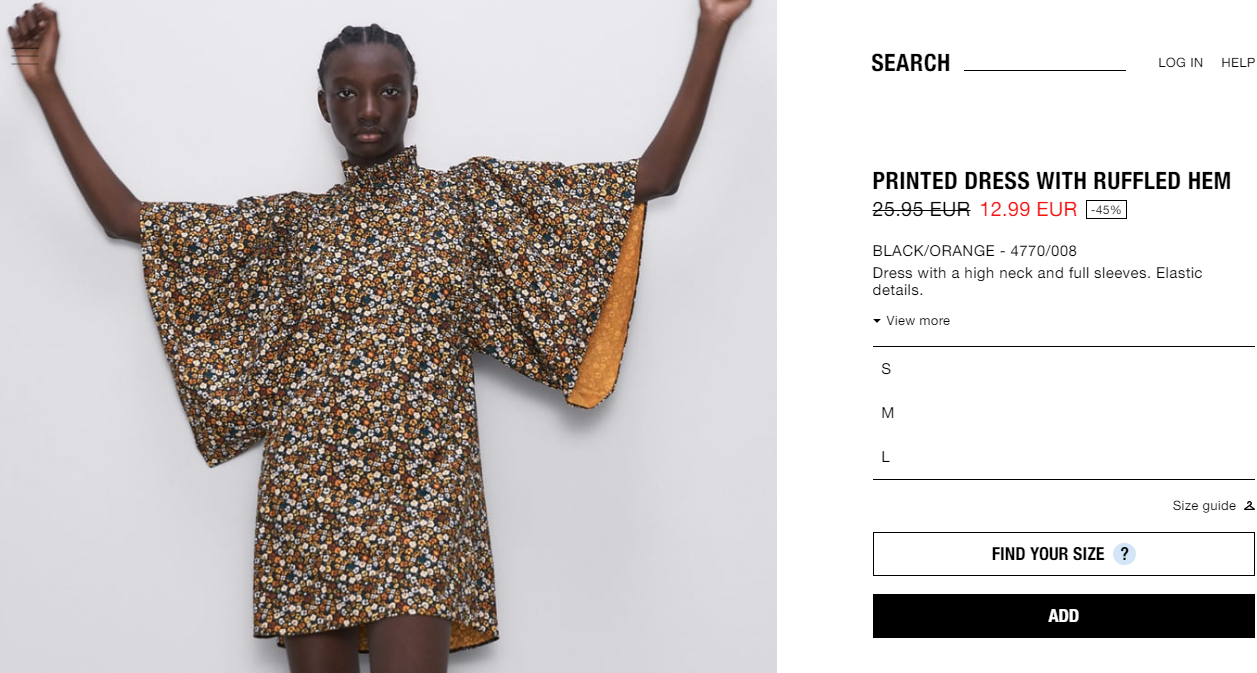Open the HELP section
Image resolution: width=1257 pixels, height=673 pixels.
1238,63
